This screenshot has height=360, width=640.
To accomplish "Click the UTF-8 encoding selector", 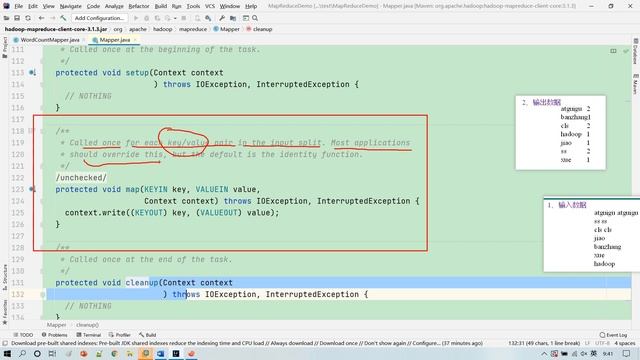I will coord(602,343).
